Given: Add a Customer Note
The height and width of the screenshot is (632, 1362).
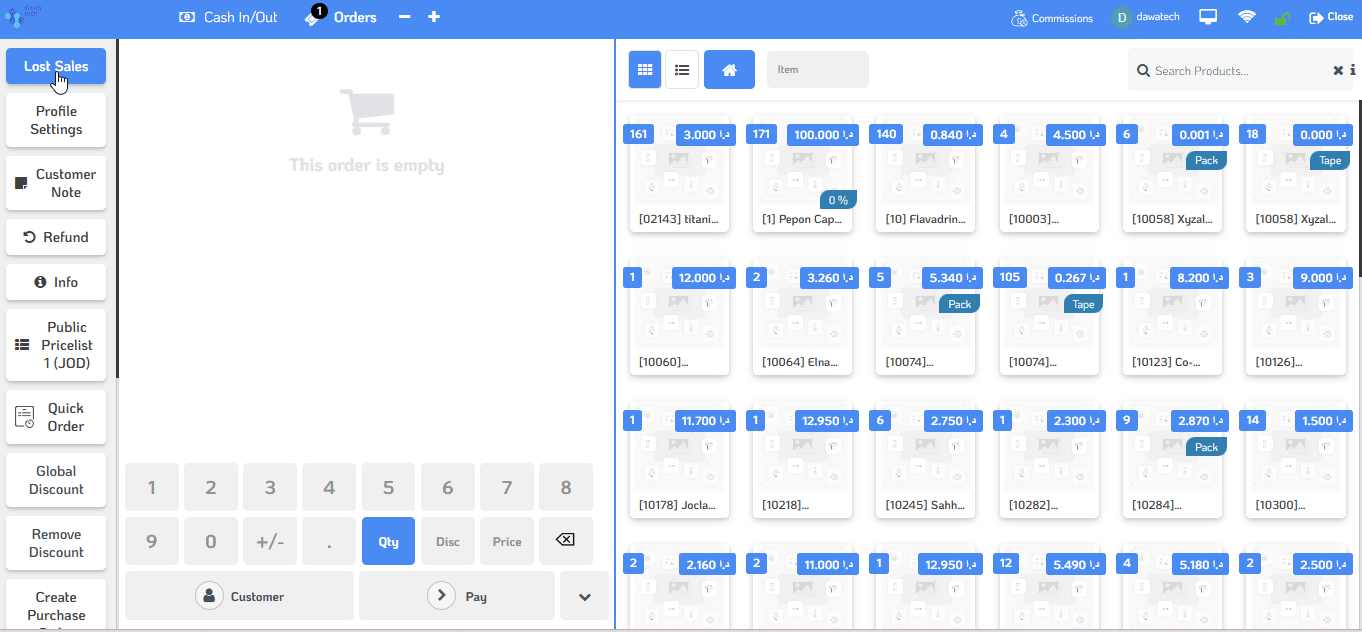Looking at the screenshot, I should click(56, 183).
